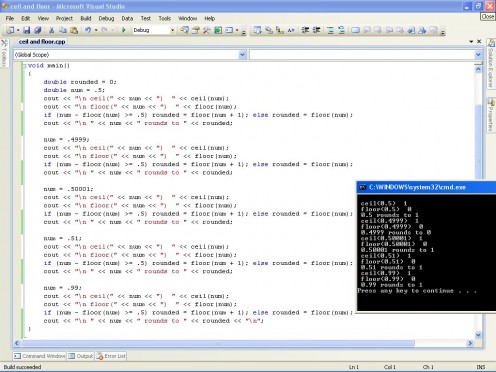Open the Standard toolbar options arrow
496x372 pixels.
[244, 32]
